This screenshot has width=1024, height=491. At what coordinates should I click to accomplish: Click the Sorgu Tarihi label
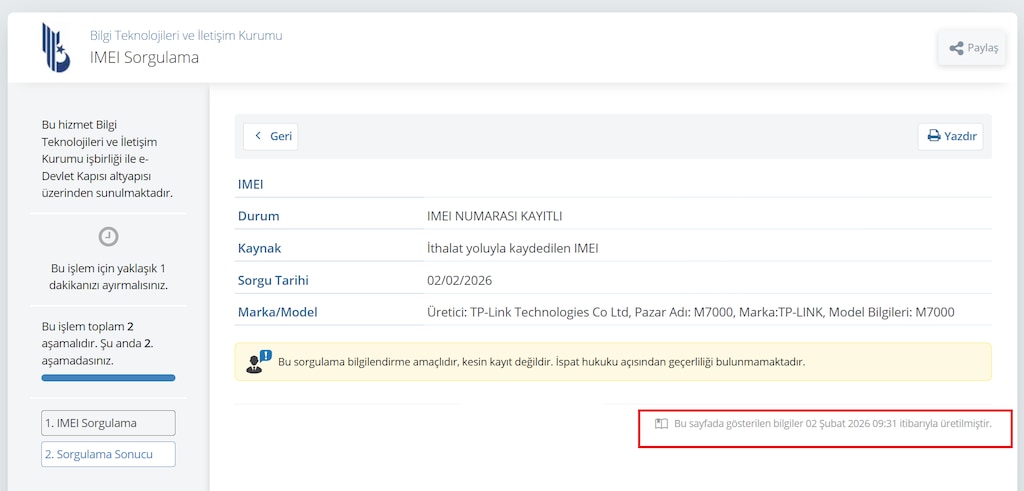pyautogui.click(x=273, y=281)
